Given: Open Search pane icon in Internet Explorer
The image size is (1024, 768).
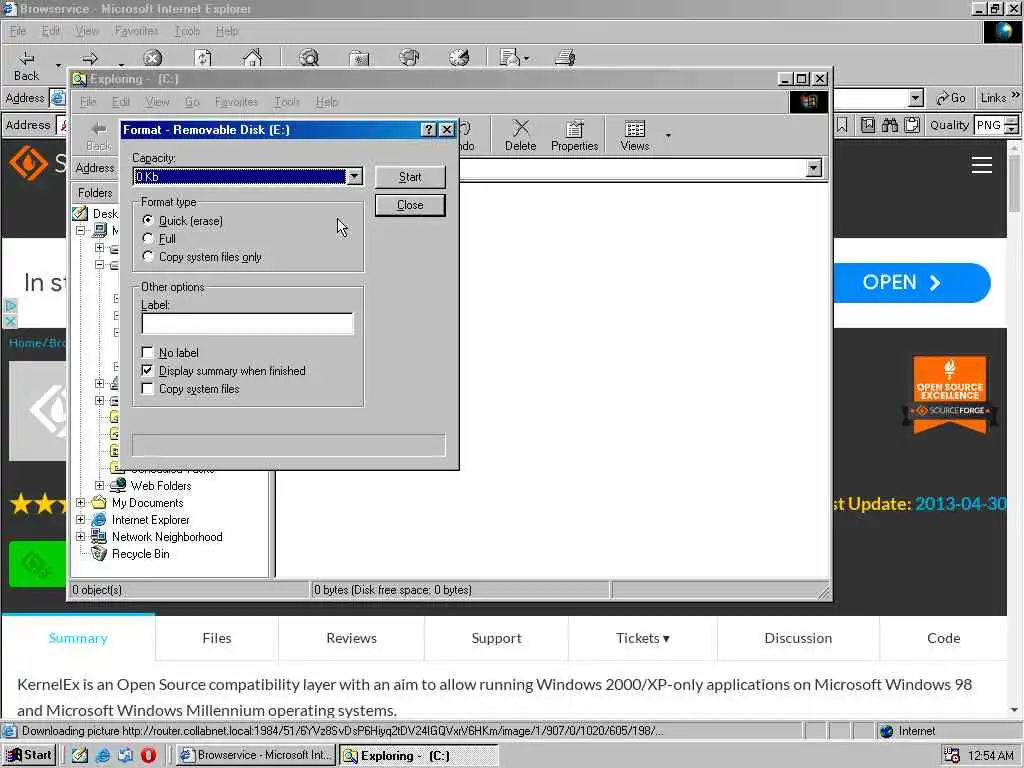Looking at the screenshot, I should [309, 58].
